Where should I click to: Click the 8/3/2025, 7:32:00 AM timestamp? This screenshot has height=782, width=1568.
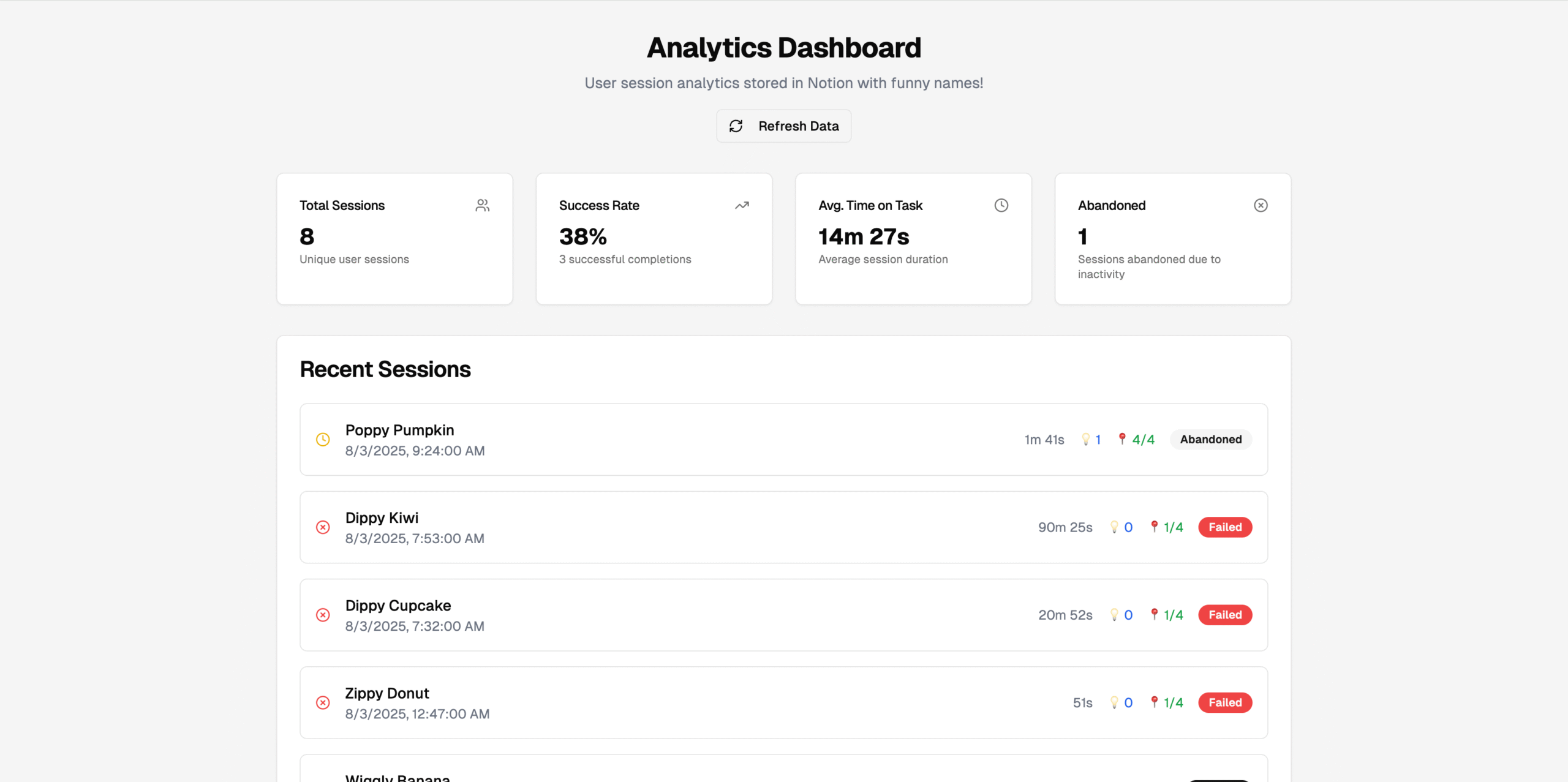click(x=415, y=626)
